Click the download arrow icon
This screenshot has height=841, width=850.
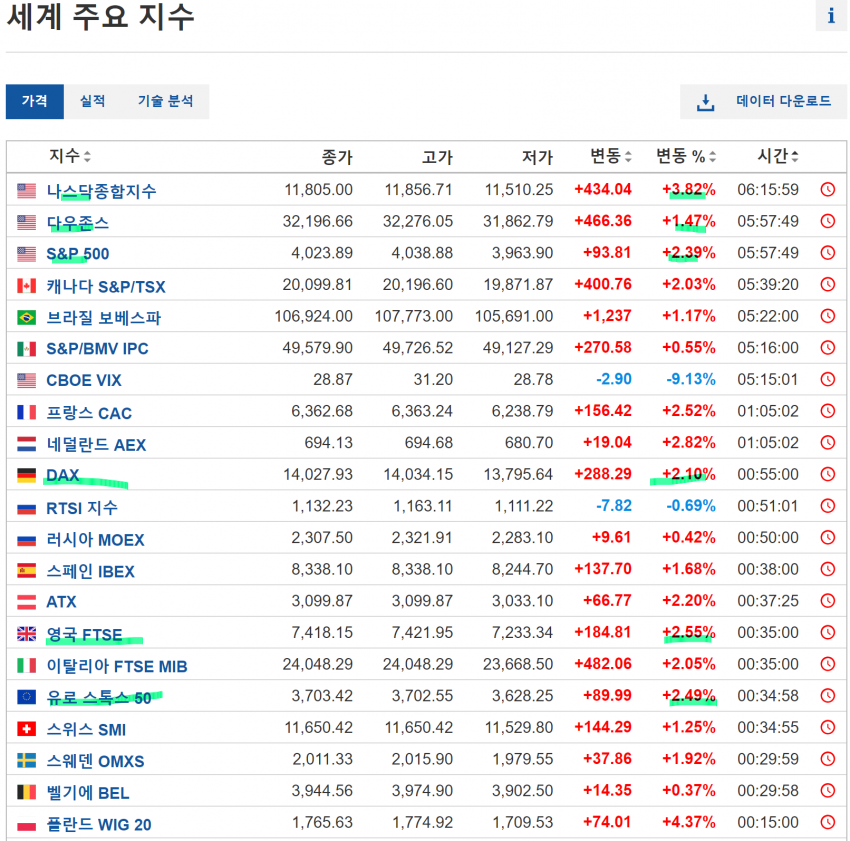pyautogui.click(x=705, y=102)
